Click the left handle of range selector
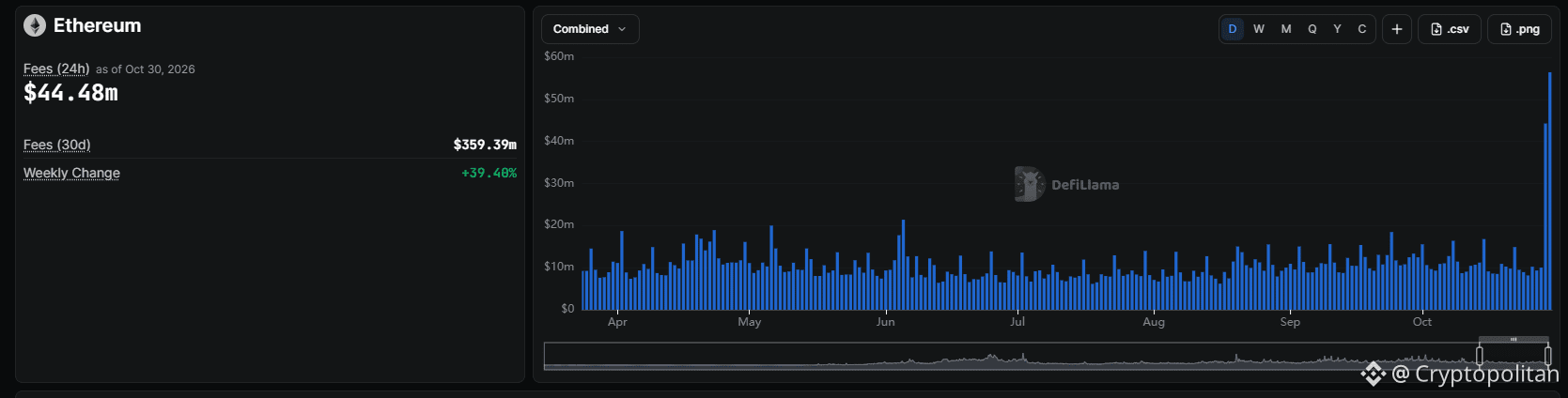The height and width of the screenshot is (398, 1568). tap(1480, 356)
